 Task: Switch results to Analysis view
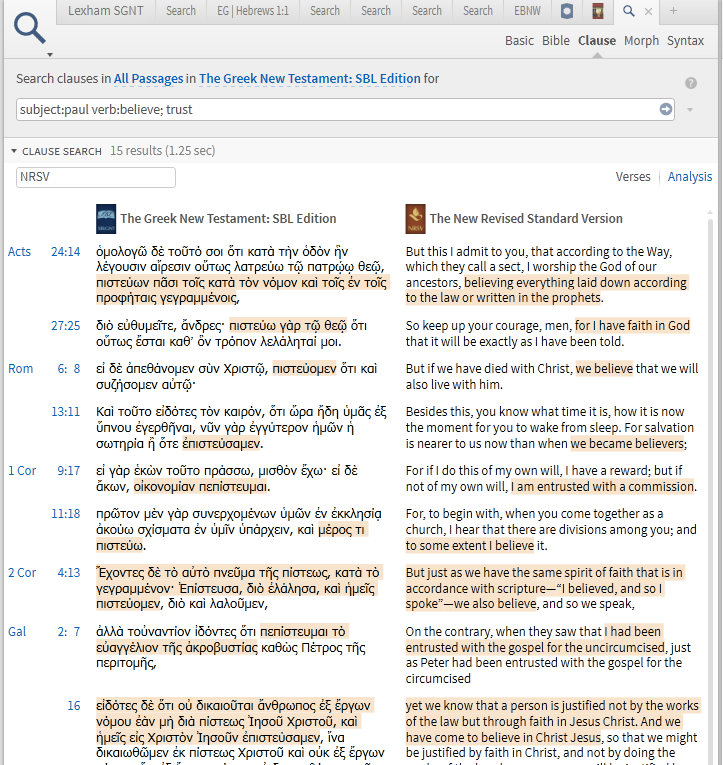(690, 177)
